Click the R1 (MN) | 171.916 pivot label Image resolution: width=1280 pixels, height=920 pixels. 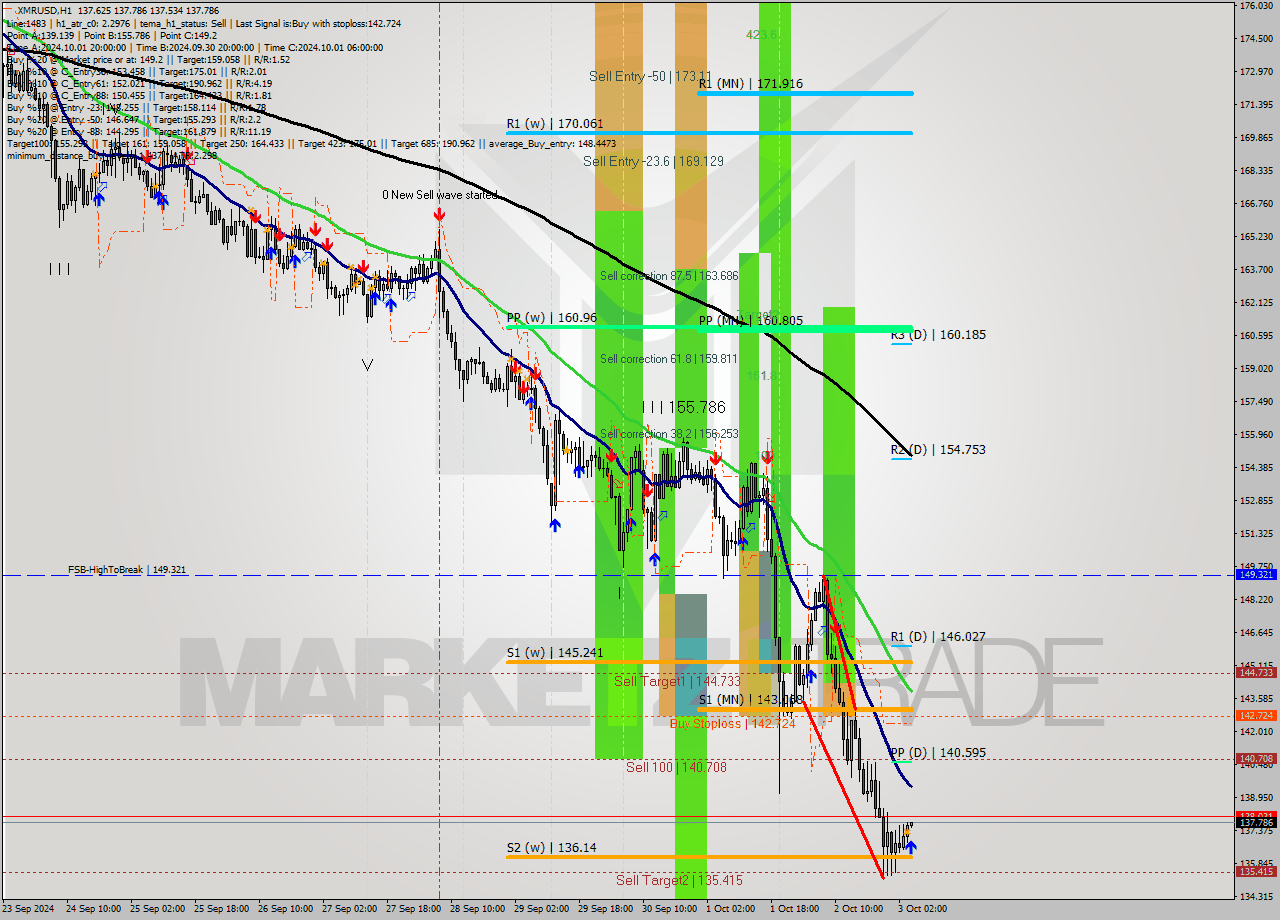(750, 84)
